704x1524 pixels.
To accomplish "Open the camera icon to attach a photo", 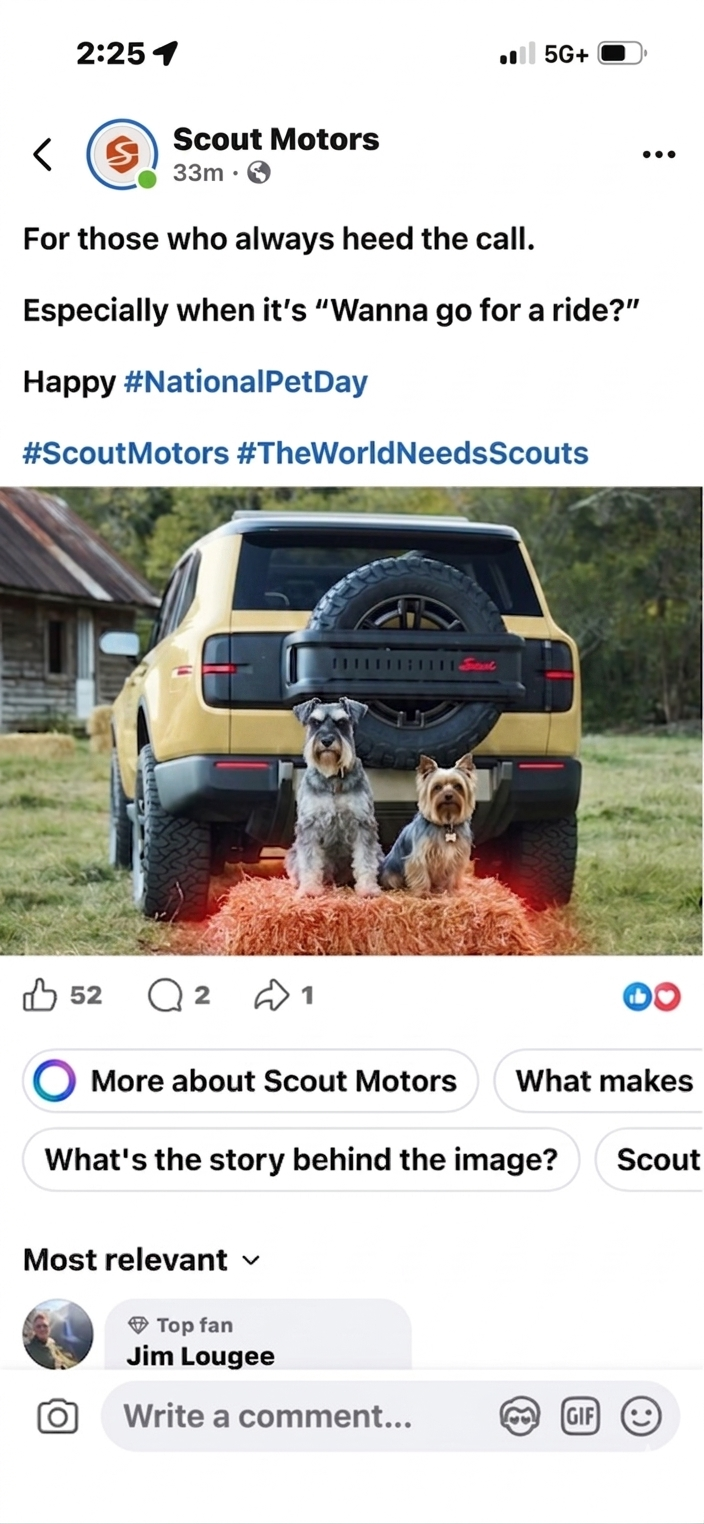I will [x=57, y=1416].
